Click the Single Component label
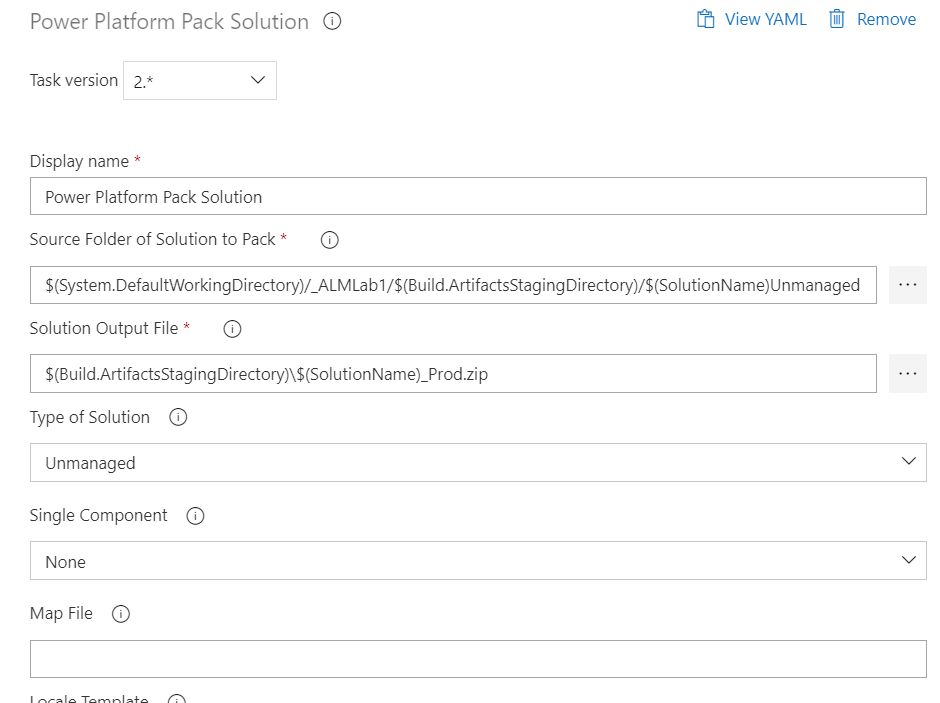Viewport: 940px width, 703px height. pos(98,515)
